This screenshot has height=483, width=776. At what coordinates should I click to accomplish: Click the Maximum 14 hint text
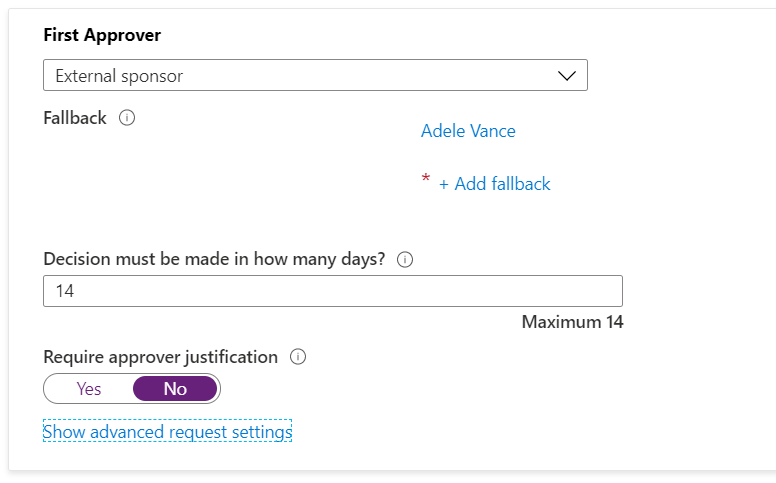point(572,322)
